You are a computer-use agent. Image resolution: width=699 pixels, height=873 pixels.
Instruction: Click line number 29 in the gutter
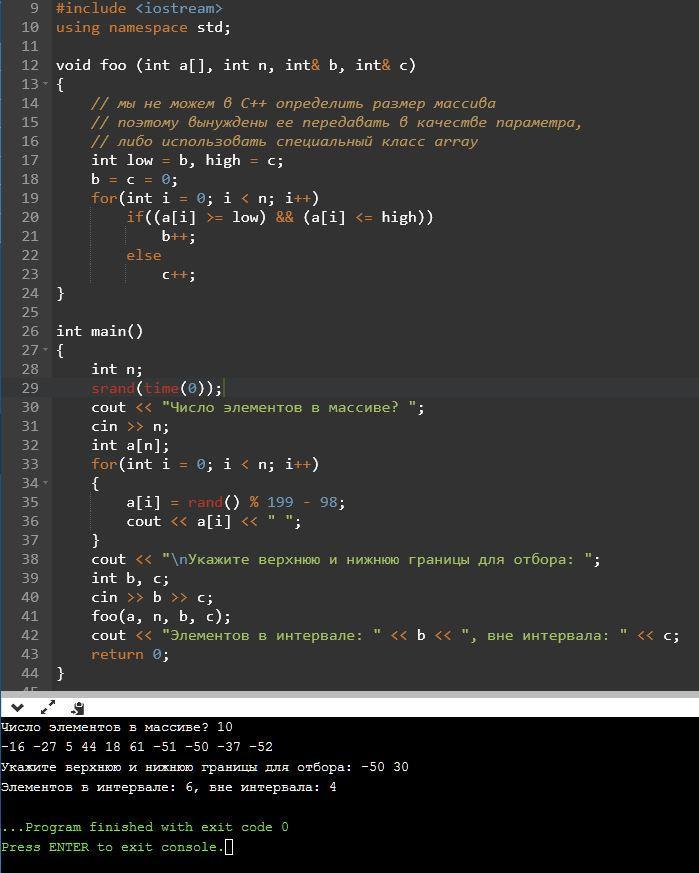(x=30, y=388)
